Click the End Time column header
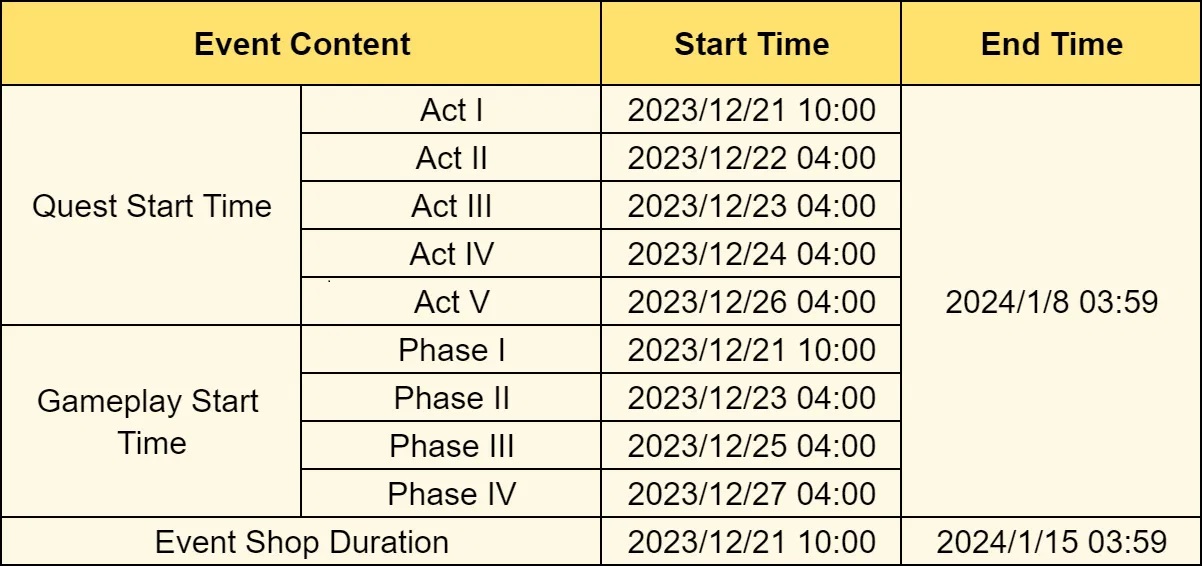The image size is (1202, 566). (1051, 44)
